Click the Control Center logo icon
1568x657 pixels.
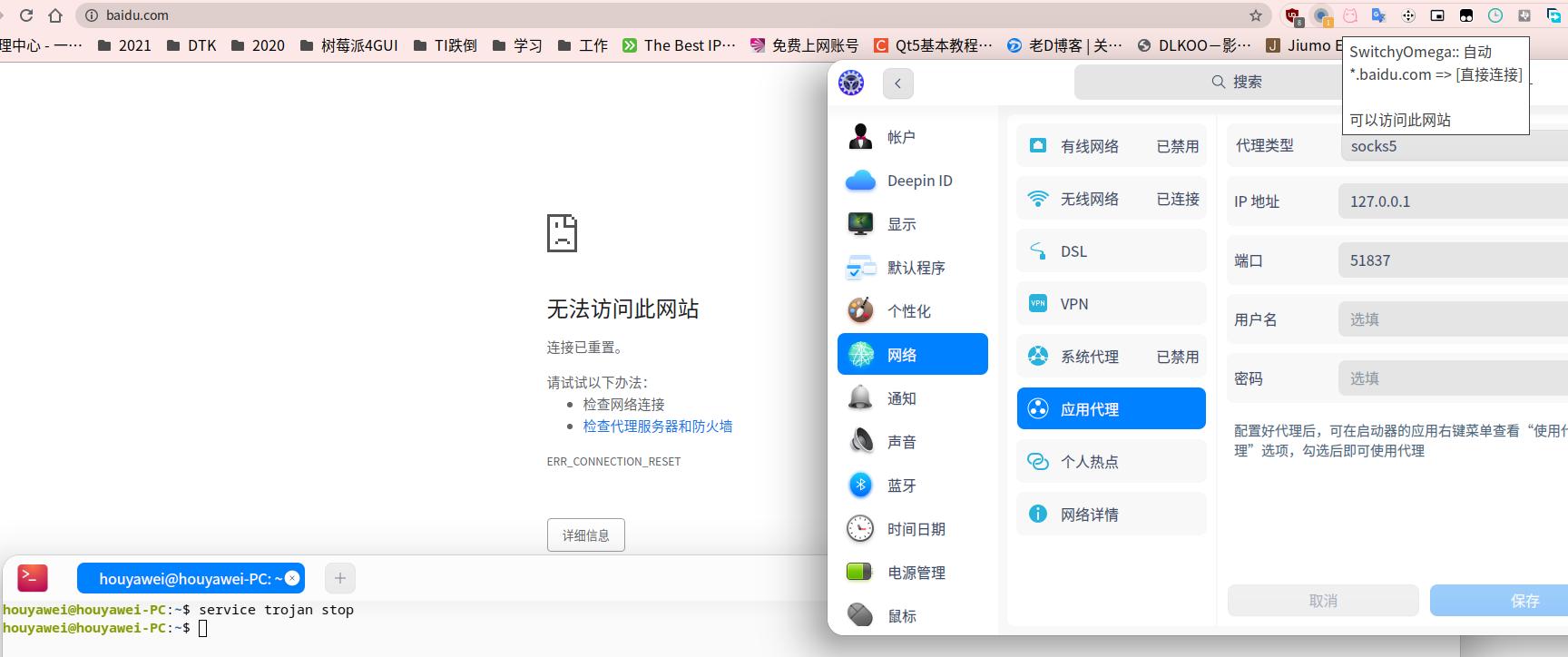pos(851,83)
